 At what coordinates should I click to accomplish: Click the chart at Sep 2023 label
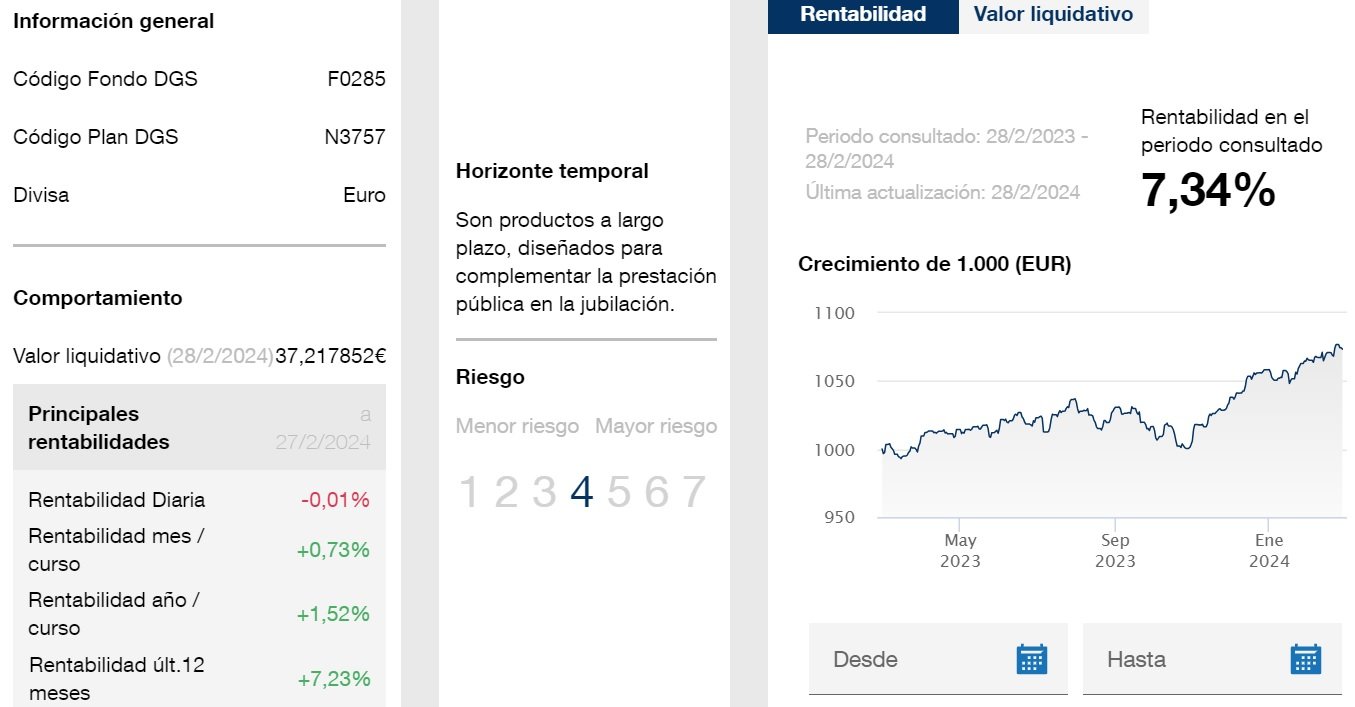pos(1115,550)
